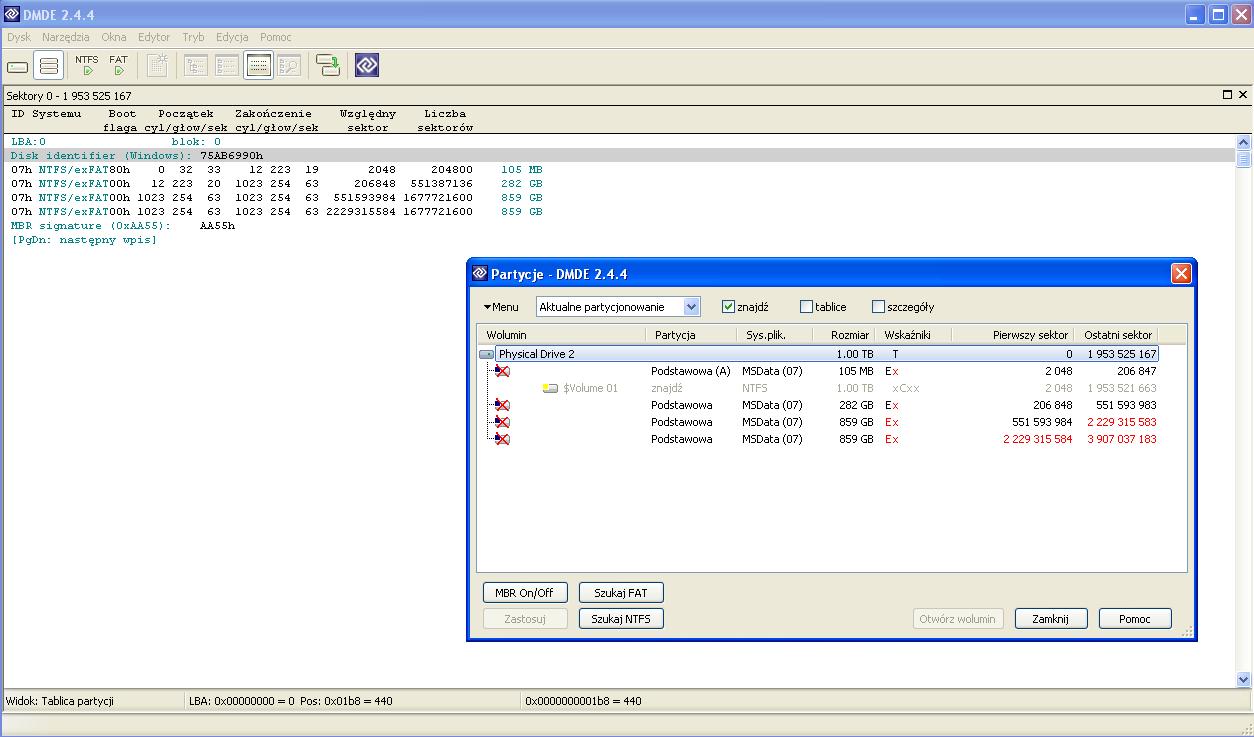Open the Okna menu

(114, 37)
